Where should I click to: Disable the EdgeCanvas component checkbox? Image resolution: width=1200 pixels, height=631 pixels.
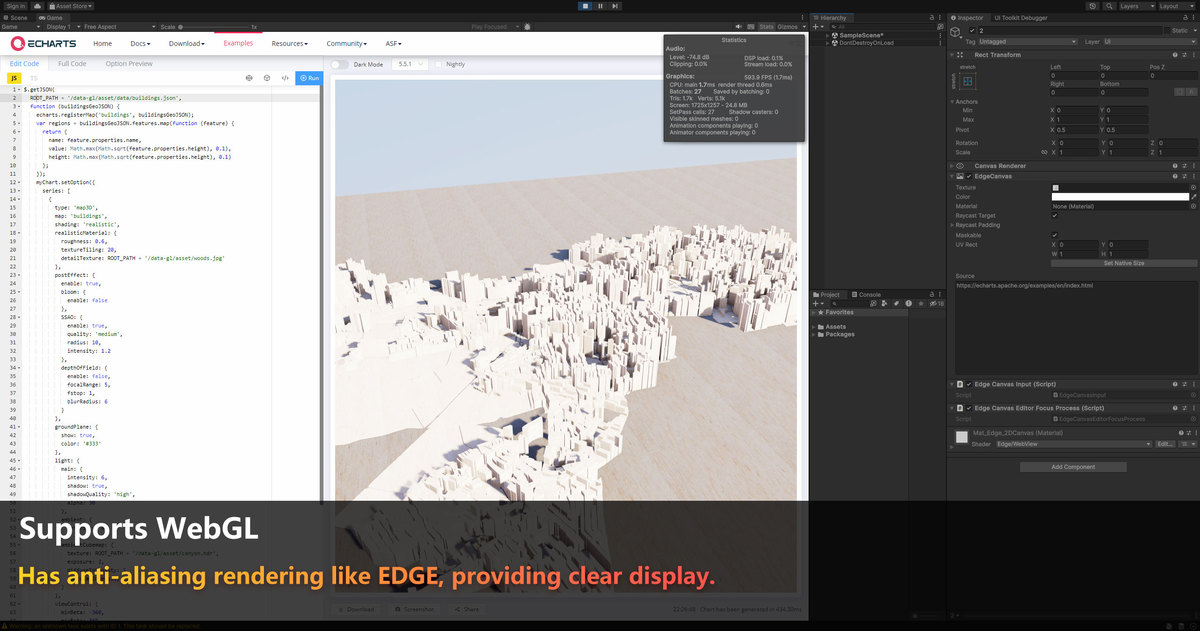click(968, 176)
